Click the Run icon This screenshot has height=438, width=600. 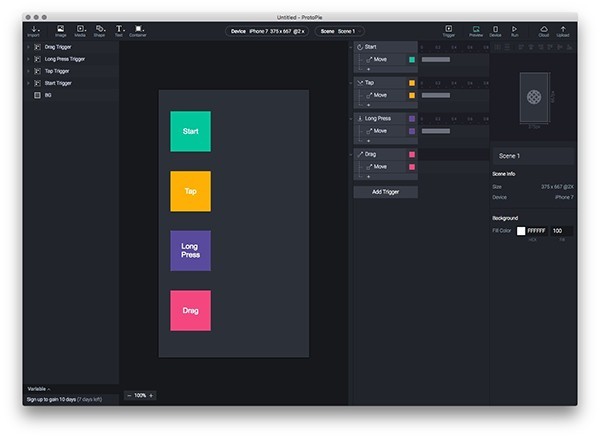click(515, 30)
